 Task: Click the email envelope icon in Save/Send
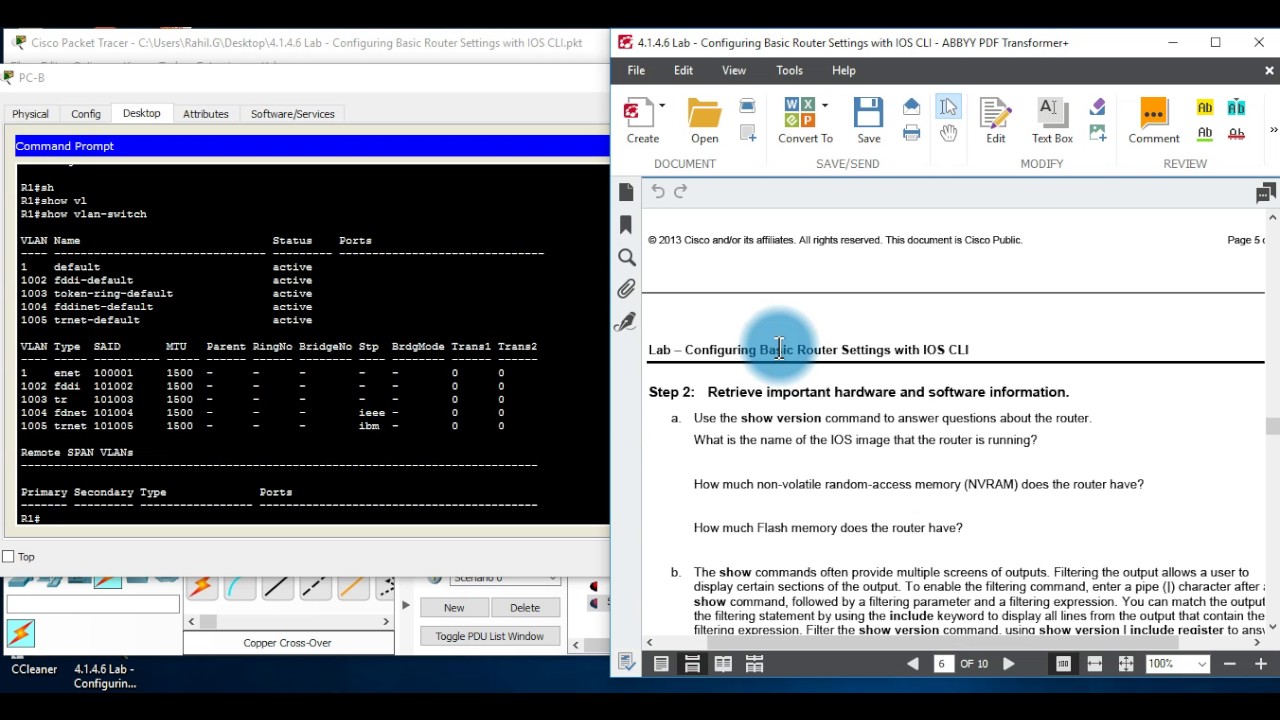tap(911, 106)
